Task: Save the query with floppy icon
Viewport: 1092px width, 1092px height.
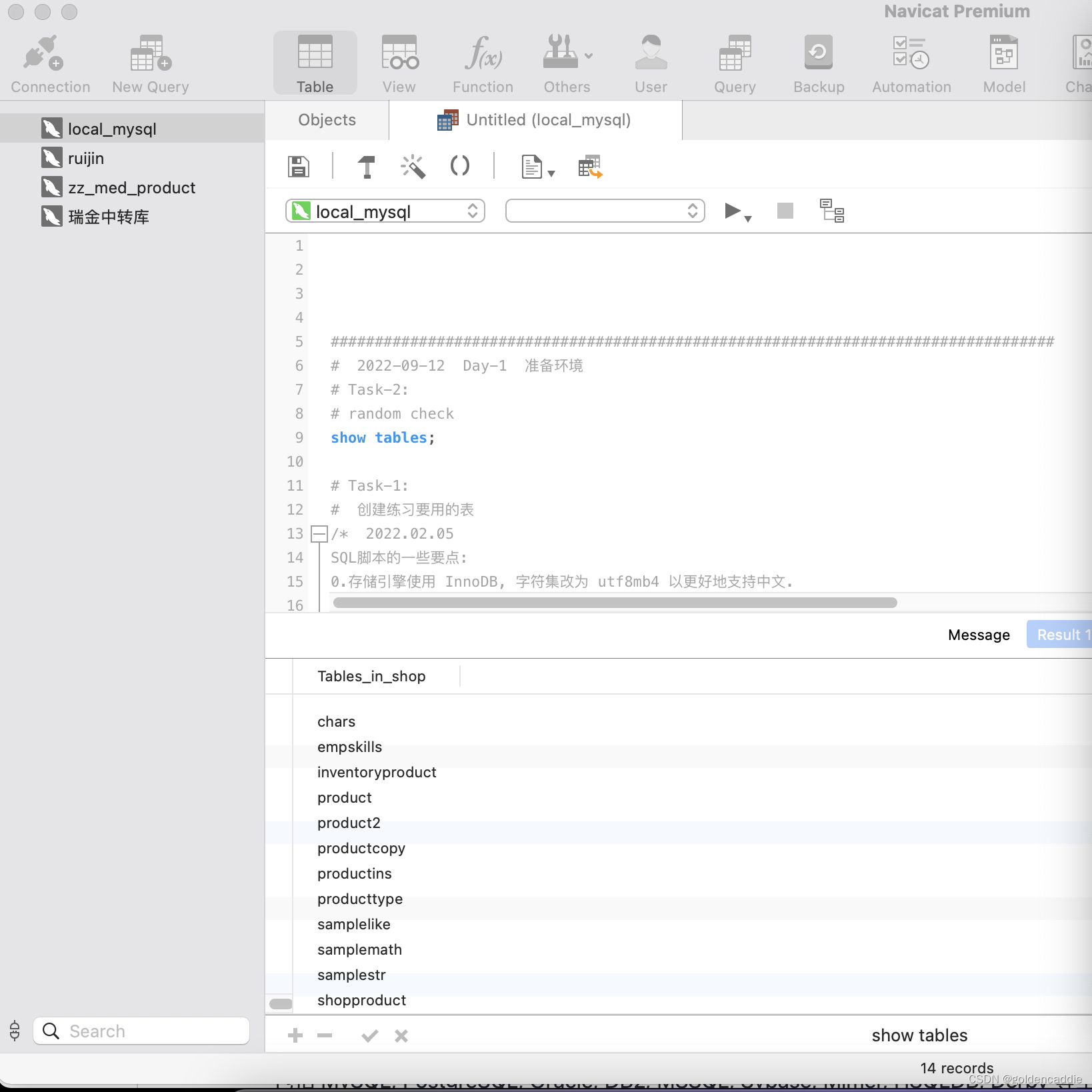Action: click(299, 166)
